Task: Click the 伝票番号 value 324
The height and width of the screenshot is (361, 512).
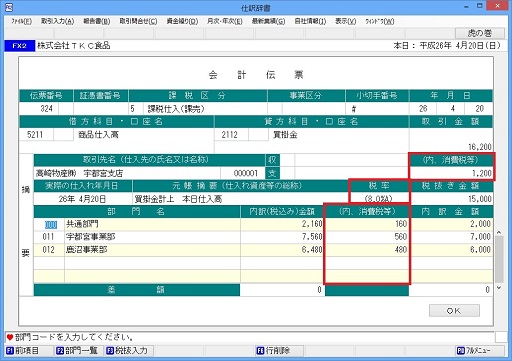Action: [x=46, y=109]
